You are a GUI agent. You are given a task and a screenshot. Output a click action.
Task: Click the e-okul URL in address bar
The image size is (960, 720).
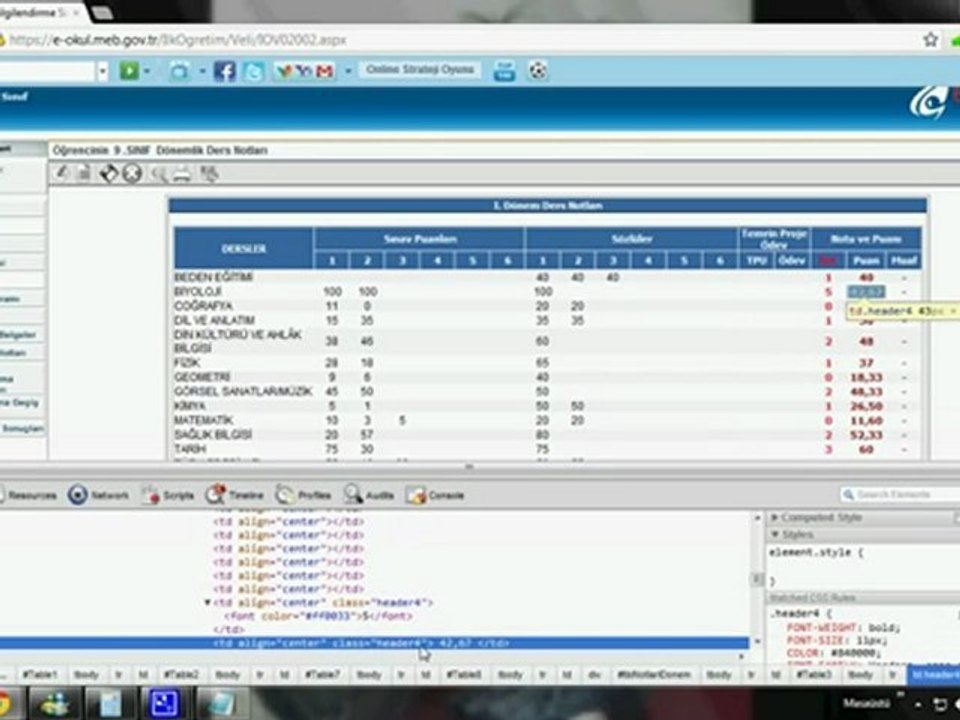178,40
